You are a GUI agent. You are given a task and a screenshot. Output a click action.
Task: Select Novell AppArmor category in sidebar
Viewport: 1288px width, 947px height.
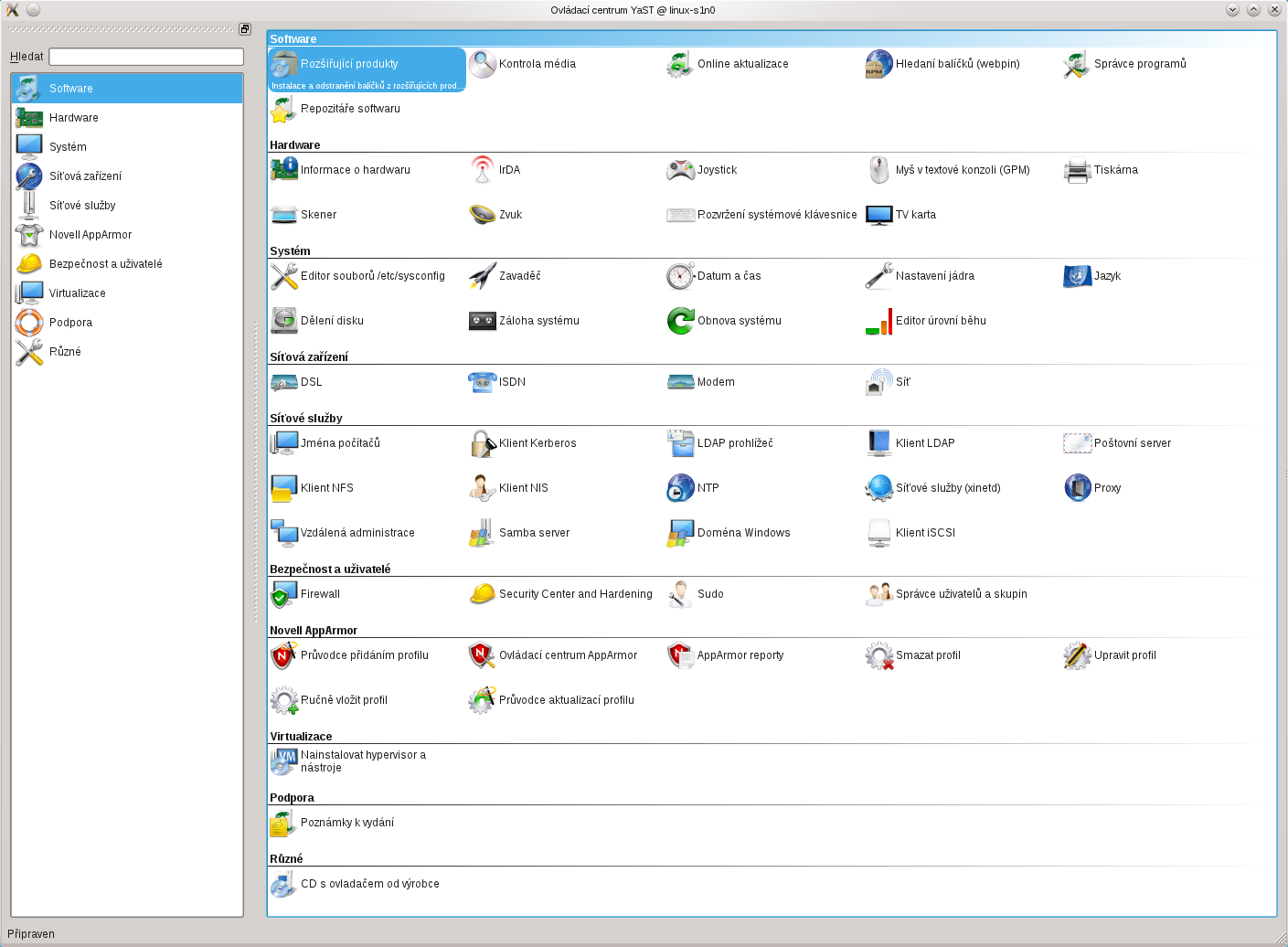point(127,235)
